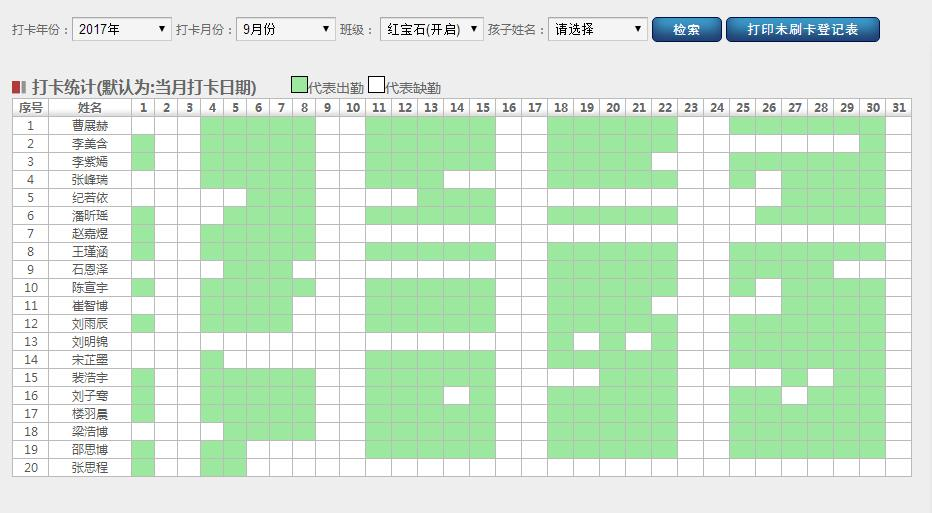Click the white 代表缺勤 legend swatch
This screenshot has width=932, height=513.
376,85
